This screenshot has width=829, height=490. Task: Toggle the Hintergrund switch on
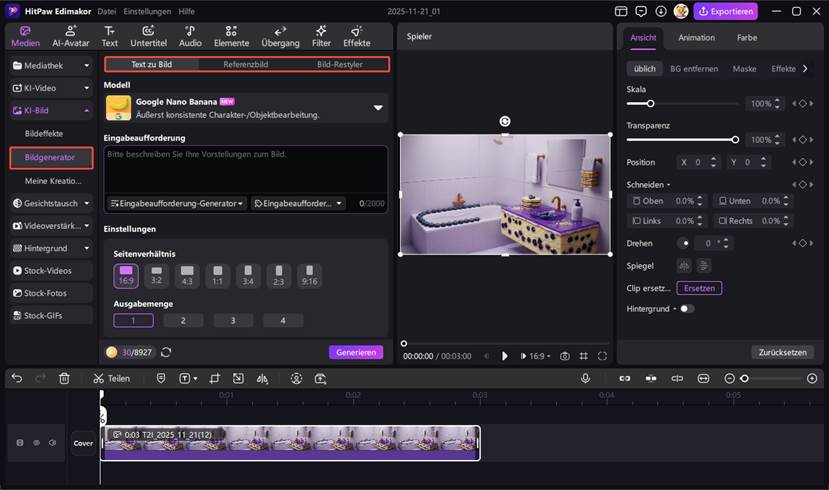tap(686, 309)
